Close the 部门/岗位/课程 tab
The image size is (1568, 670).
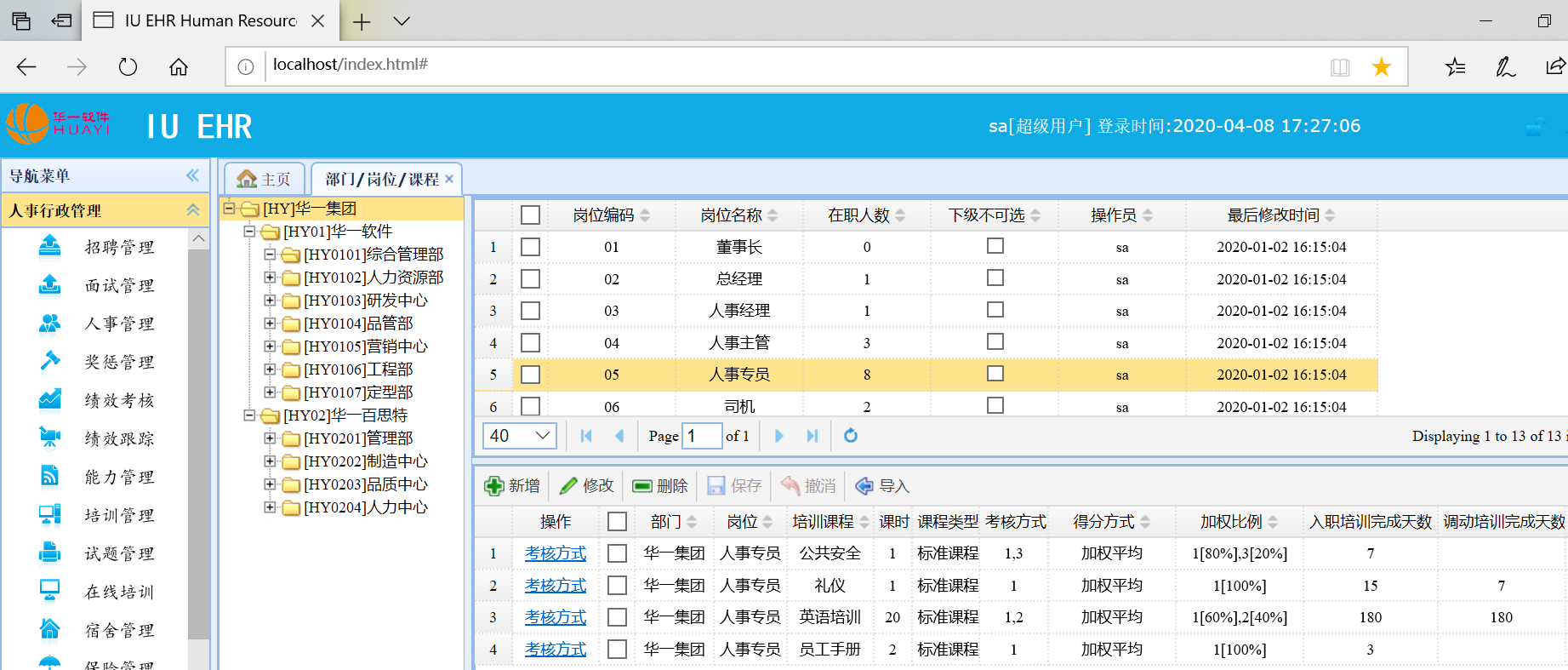pos(449,179)
